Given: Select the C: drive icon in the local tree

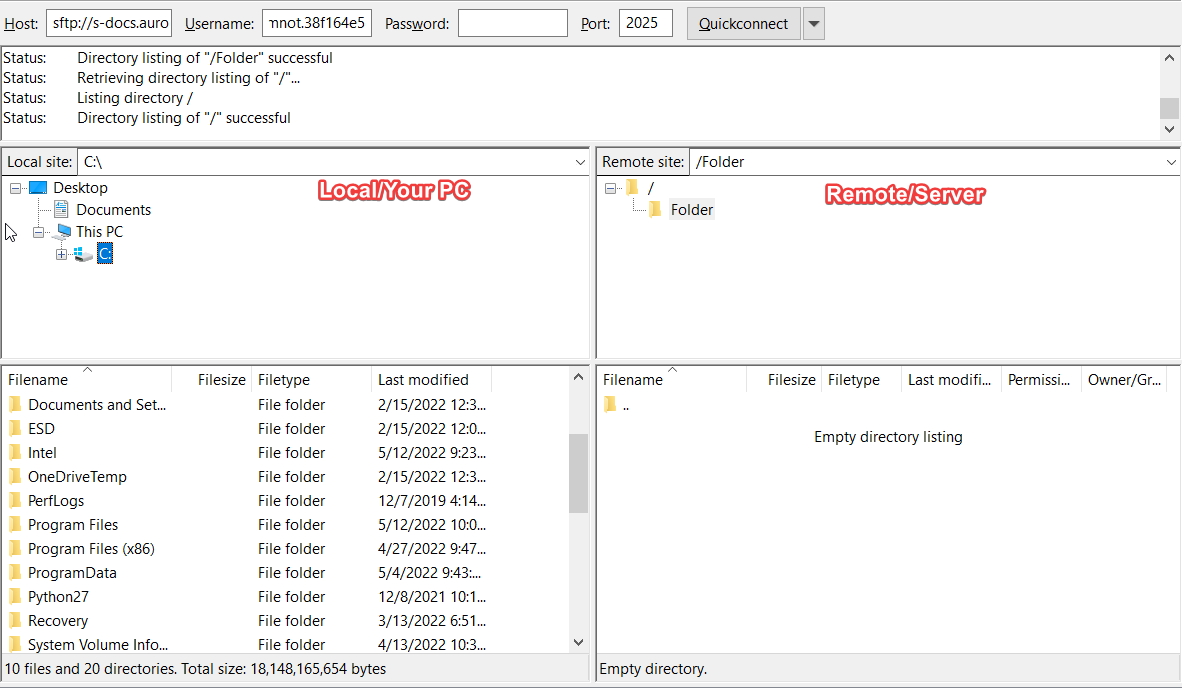Looking at the screenshot, I should [105, 253].
